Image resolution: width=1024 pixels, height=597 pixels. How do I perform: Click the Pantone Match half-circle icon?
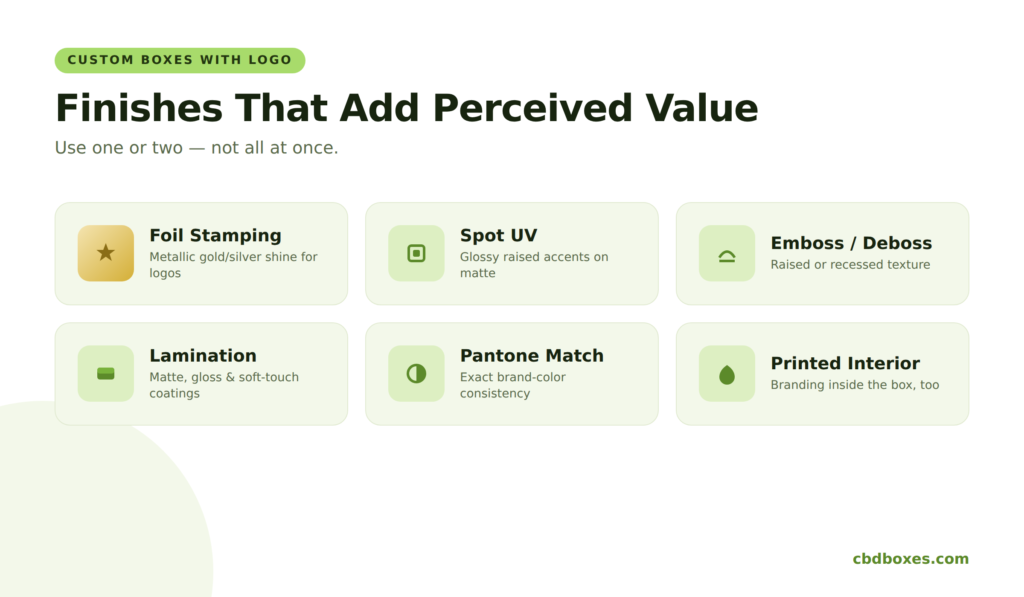(416, 374)
